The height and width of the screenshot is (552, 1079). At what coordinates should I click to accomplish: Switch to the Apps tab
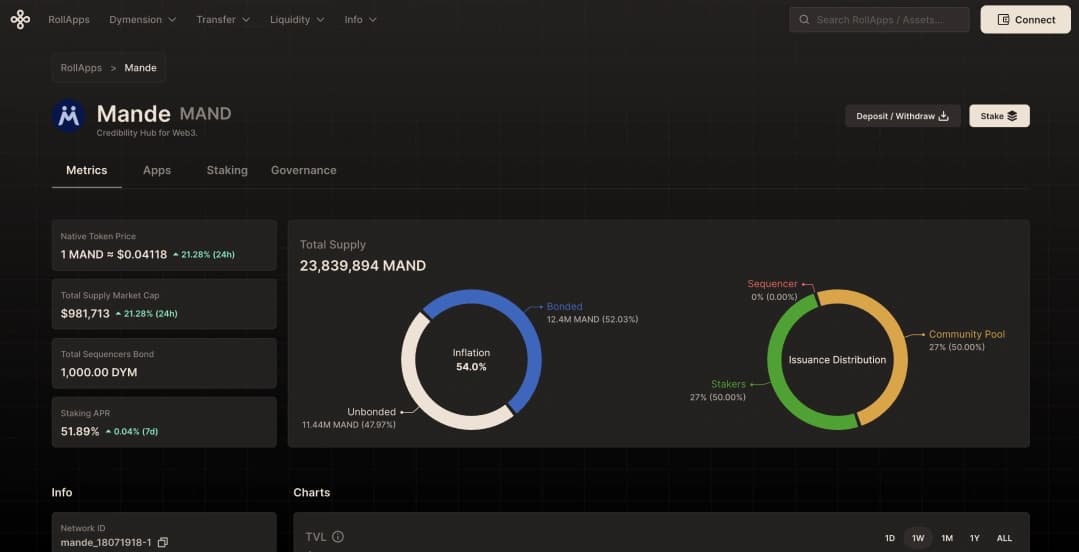click(157, 170)
